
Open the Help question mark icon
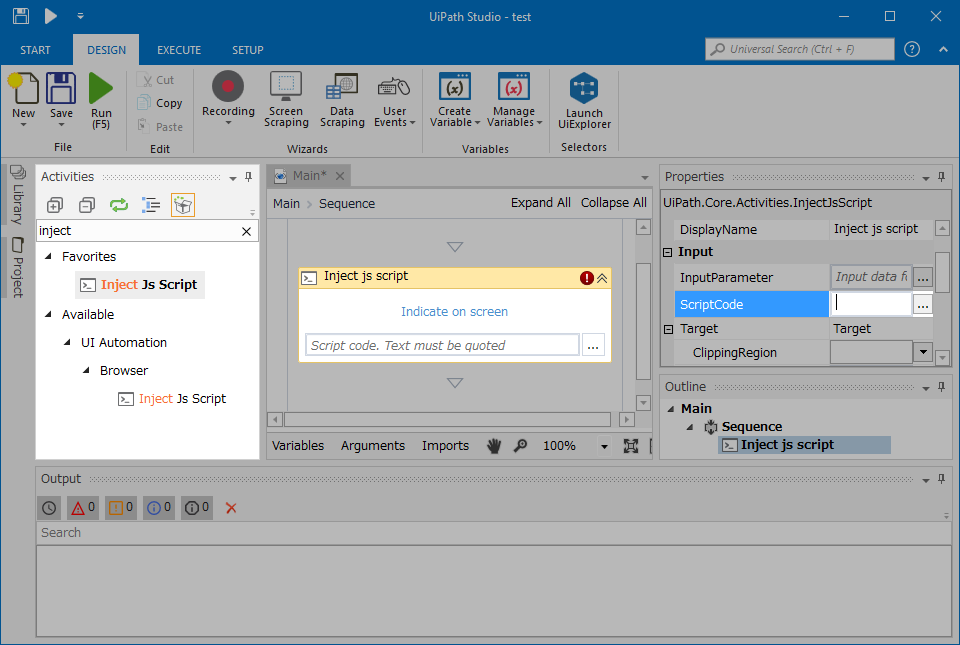point(912,49)
